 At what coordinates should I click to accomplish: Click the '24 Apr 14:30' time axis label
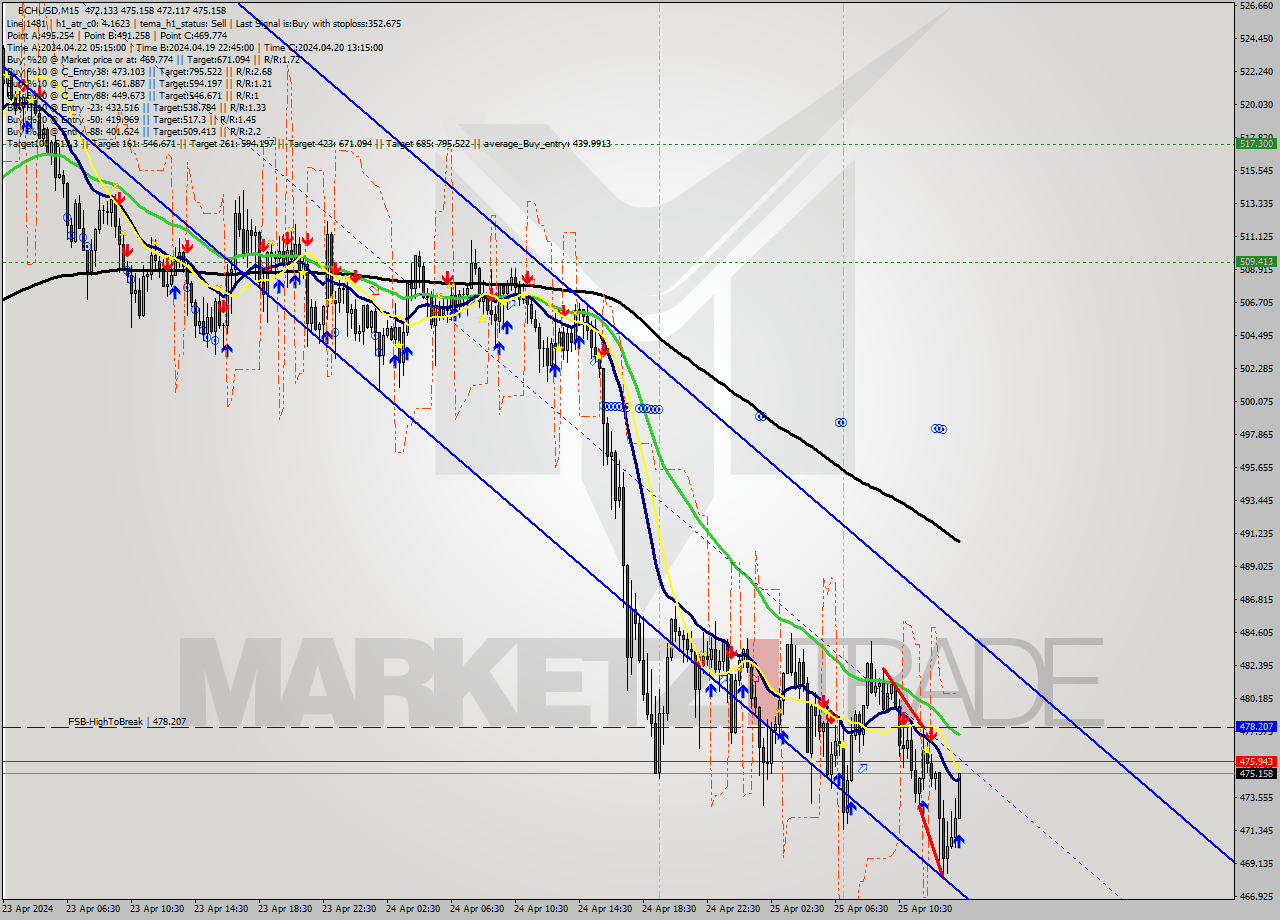[605, 909]
